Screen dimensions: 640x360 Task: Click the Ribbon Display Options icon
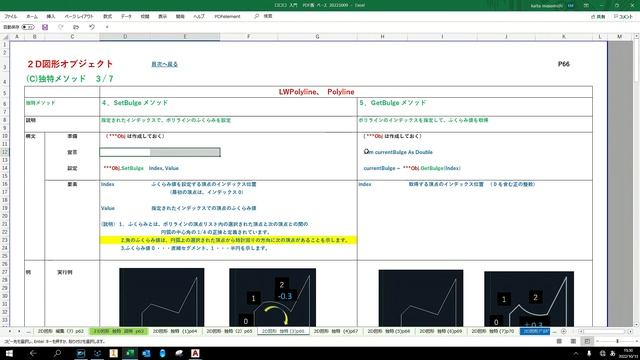point(586,6)
